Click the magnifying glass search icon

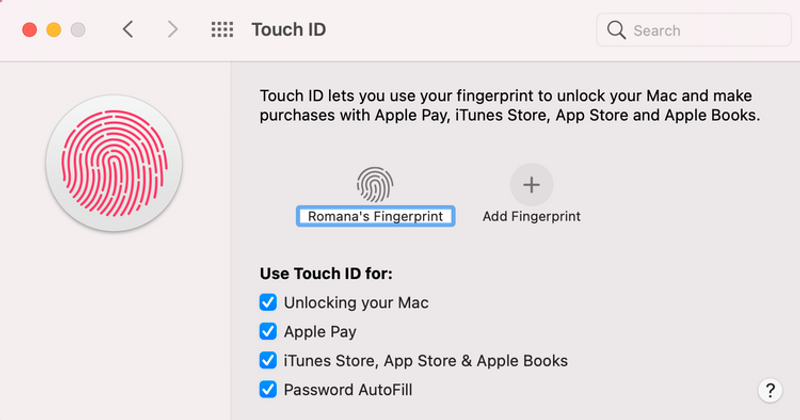click(616, 30)
